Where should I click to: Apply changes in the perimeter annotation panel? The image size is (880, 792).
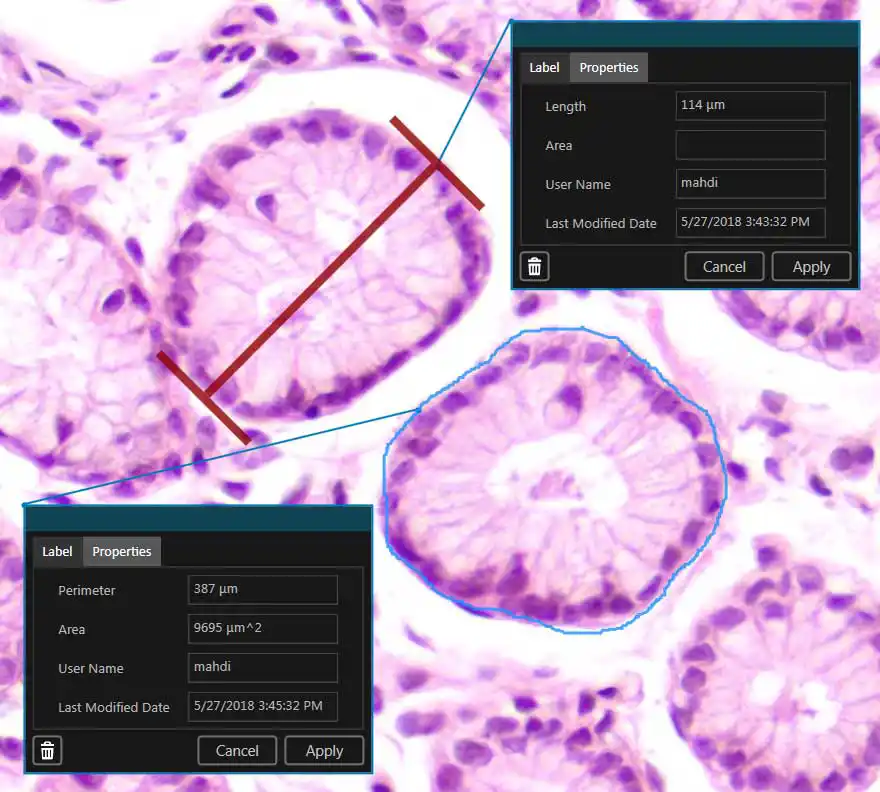324,751
